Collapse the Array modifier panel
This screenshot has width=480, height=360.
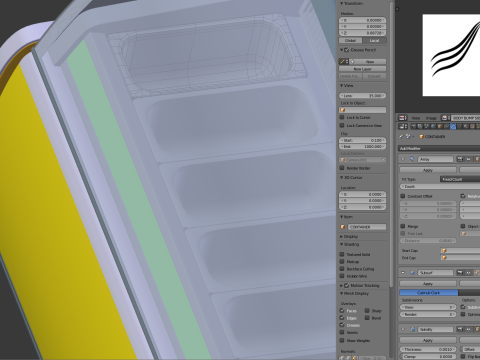[403, 159]
